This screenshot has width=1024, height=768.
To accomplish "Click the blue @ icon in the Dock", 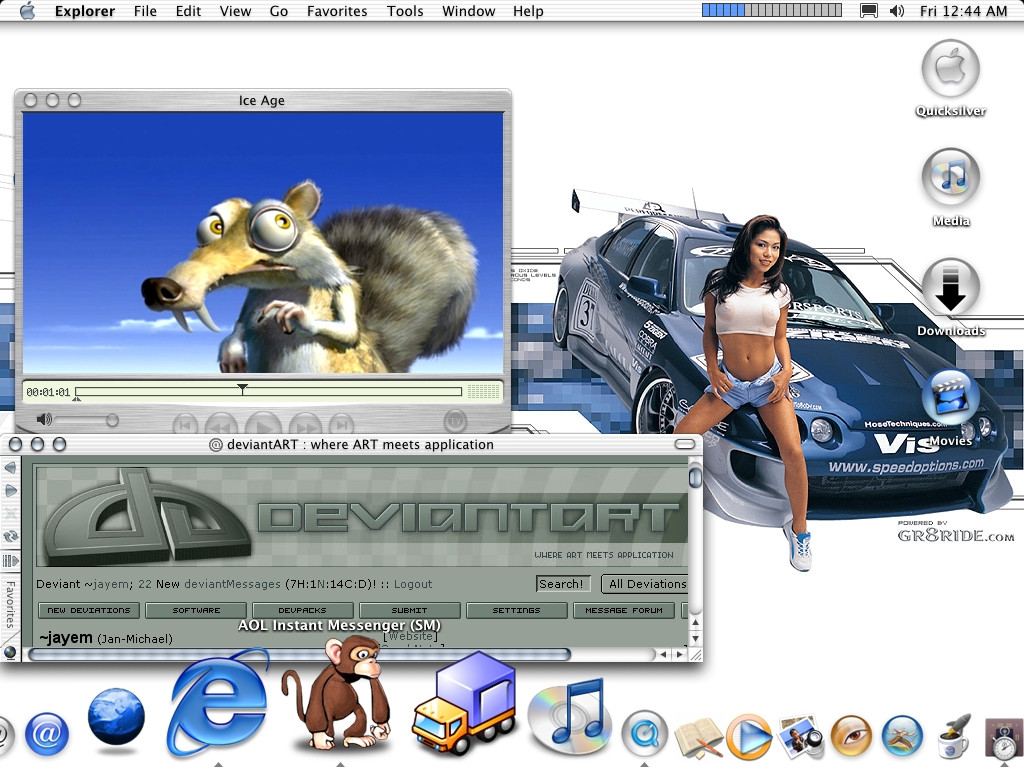I will click(46, 733).
